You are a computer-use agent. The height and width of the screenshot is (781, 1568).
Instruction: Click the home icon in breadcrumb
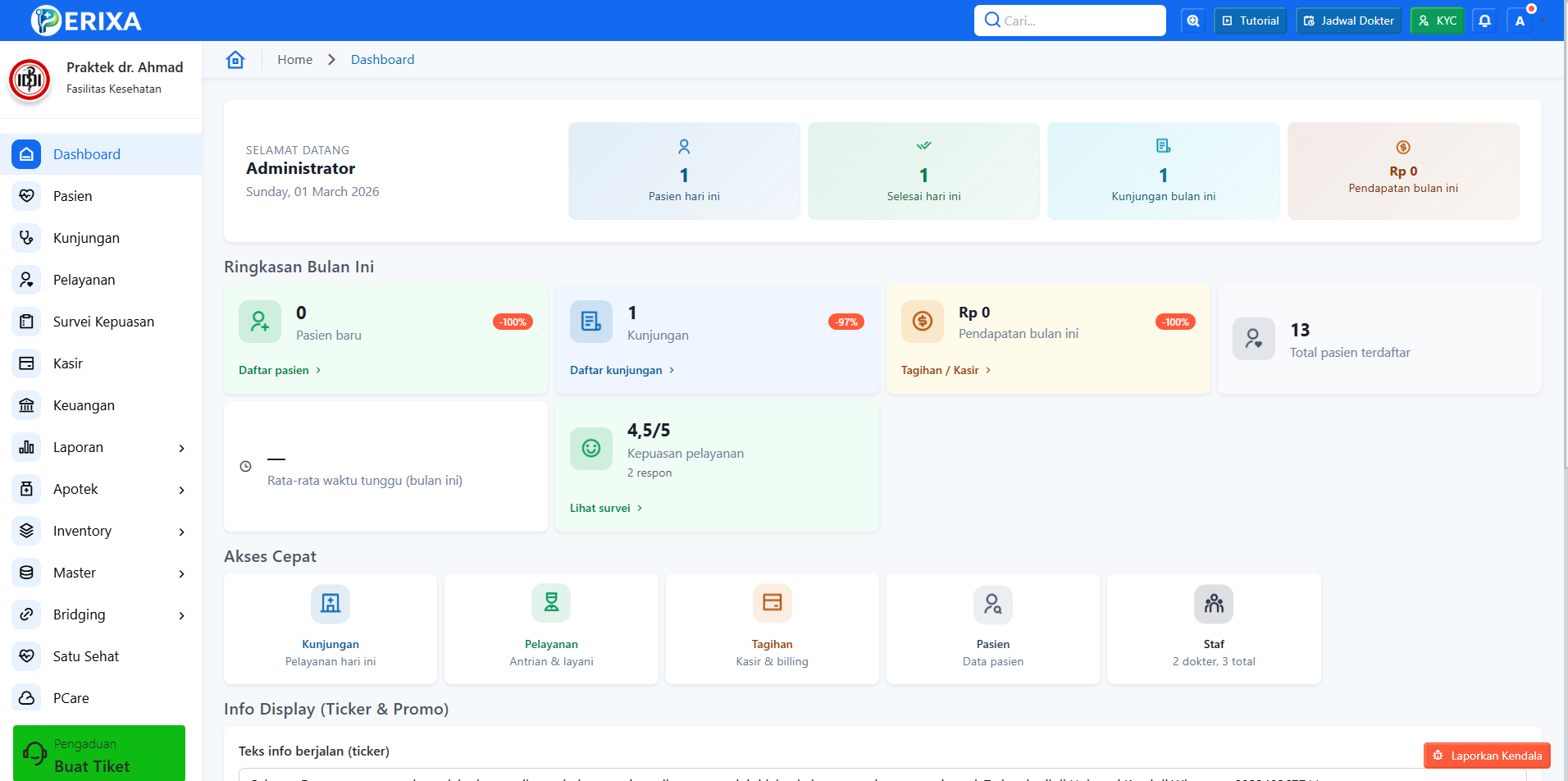(x=235, y=60)
